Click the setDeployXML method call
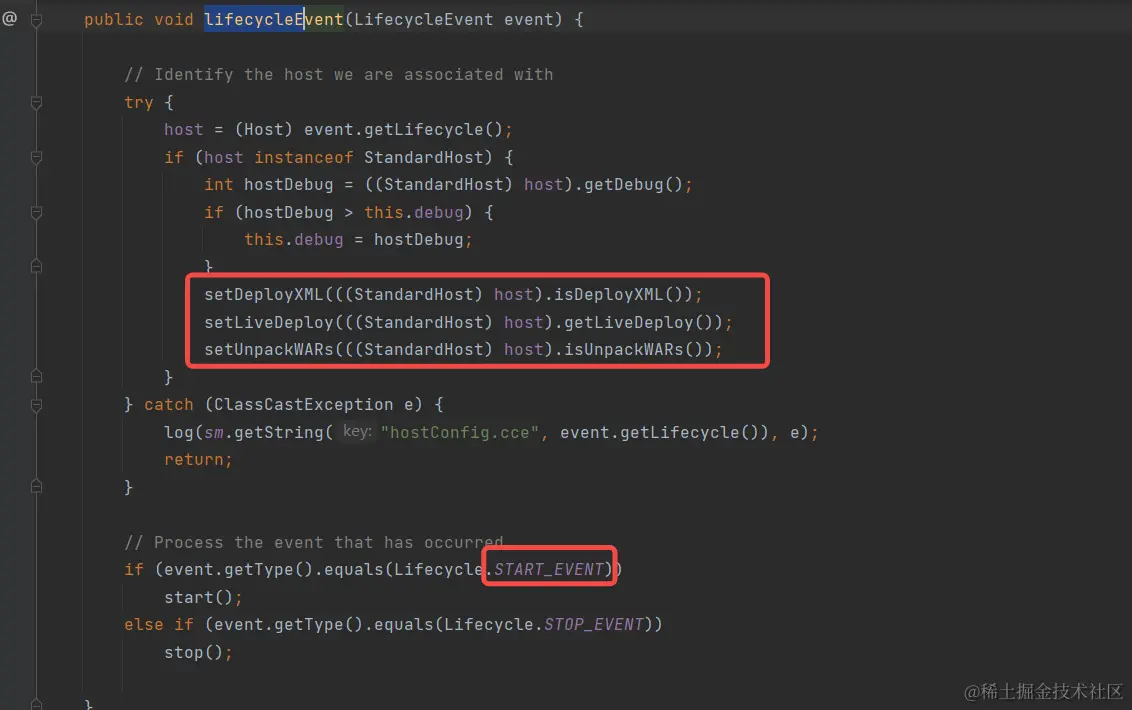1132x710 pixels. point(264,294)
